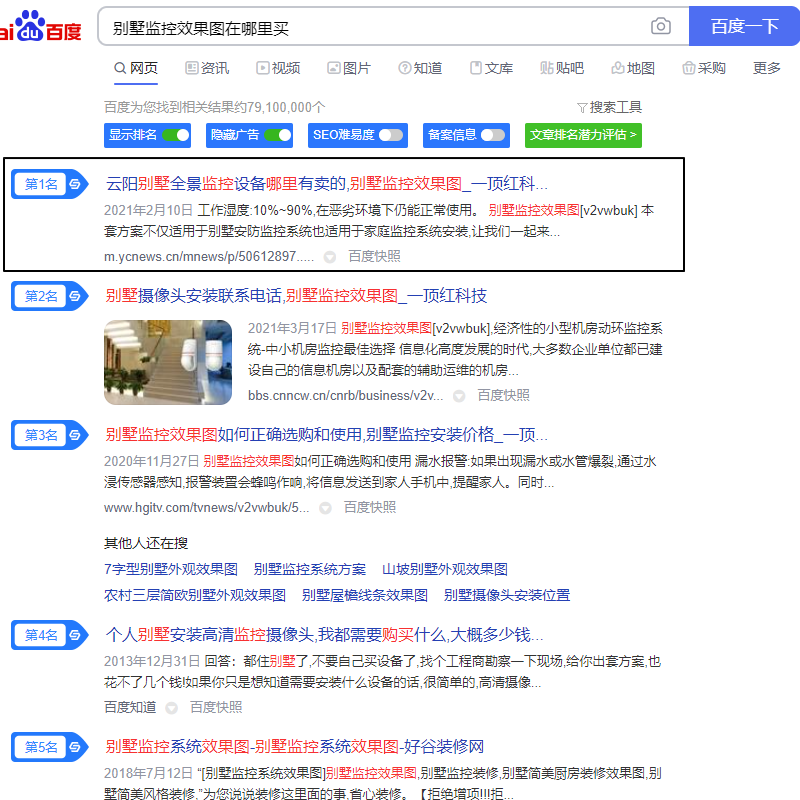Toggle the 隐藏广告 switch off
Screen dimensions: 800x800
click(278, 135)
